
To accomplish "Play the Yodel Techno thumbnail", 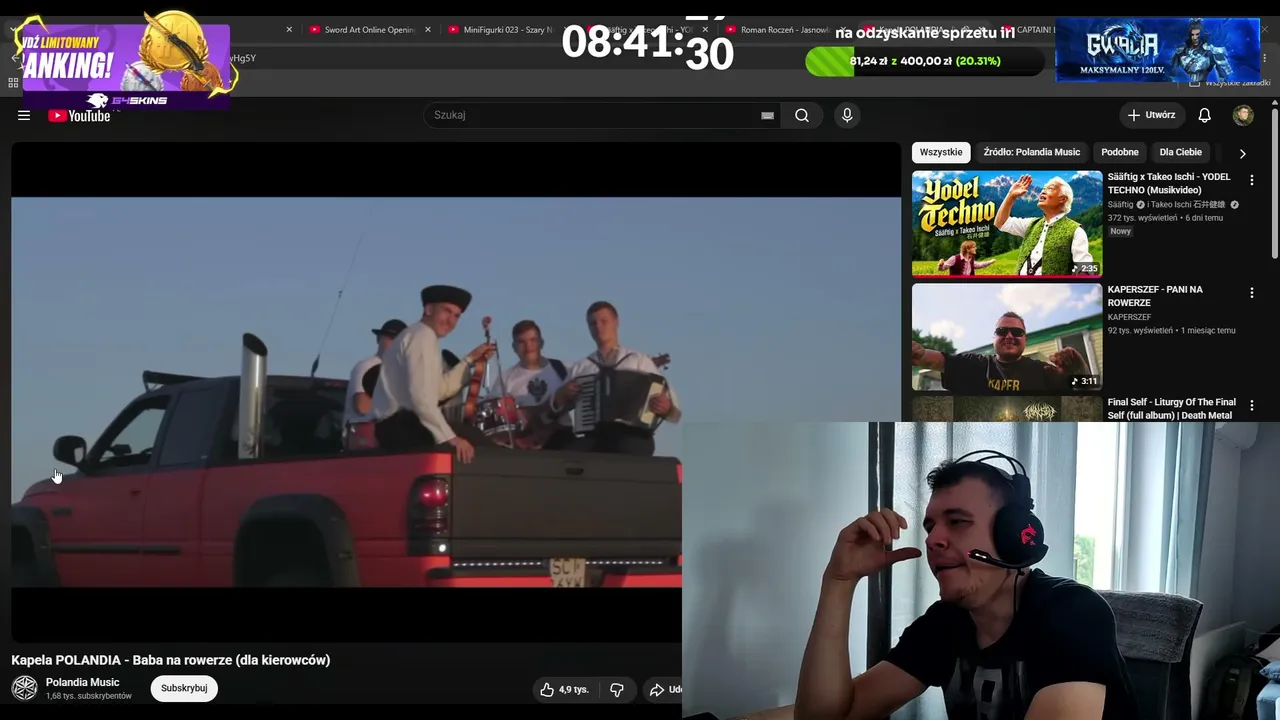I will (1007, 223).
